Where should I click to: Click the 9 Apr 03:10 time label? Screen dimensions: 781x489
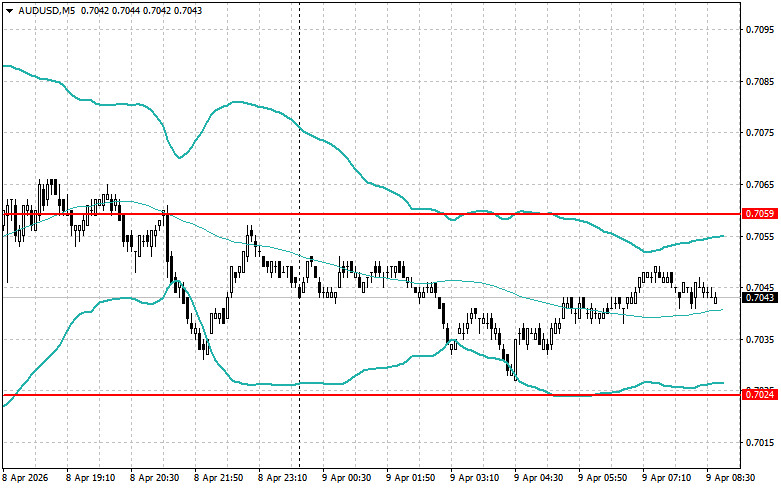tap(475, 478)
